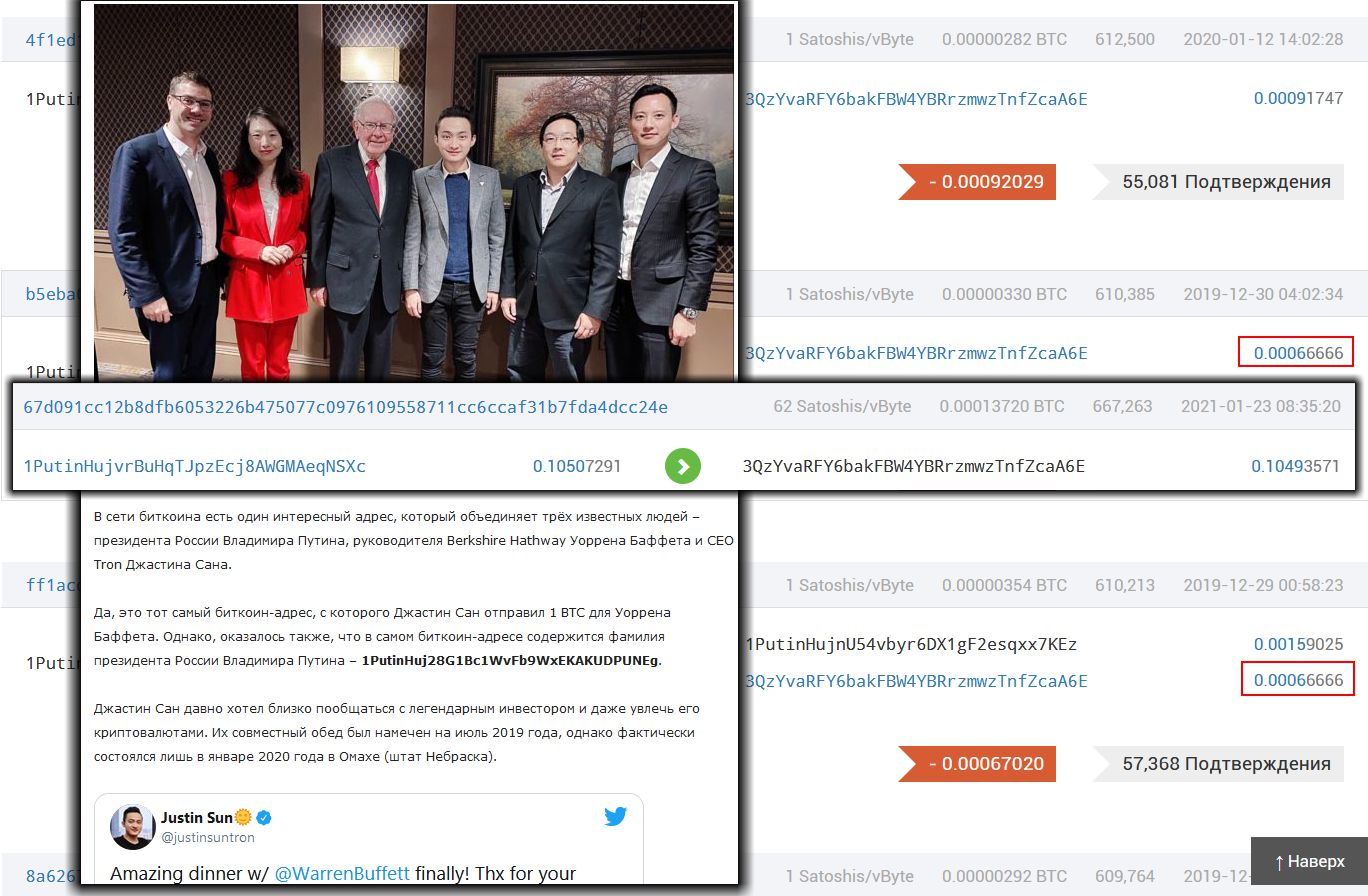Click the verified badge beside Justin Sun
Image resolution: width=1368 pixels, height=896 pixels.
265,818
